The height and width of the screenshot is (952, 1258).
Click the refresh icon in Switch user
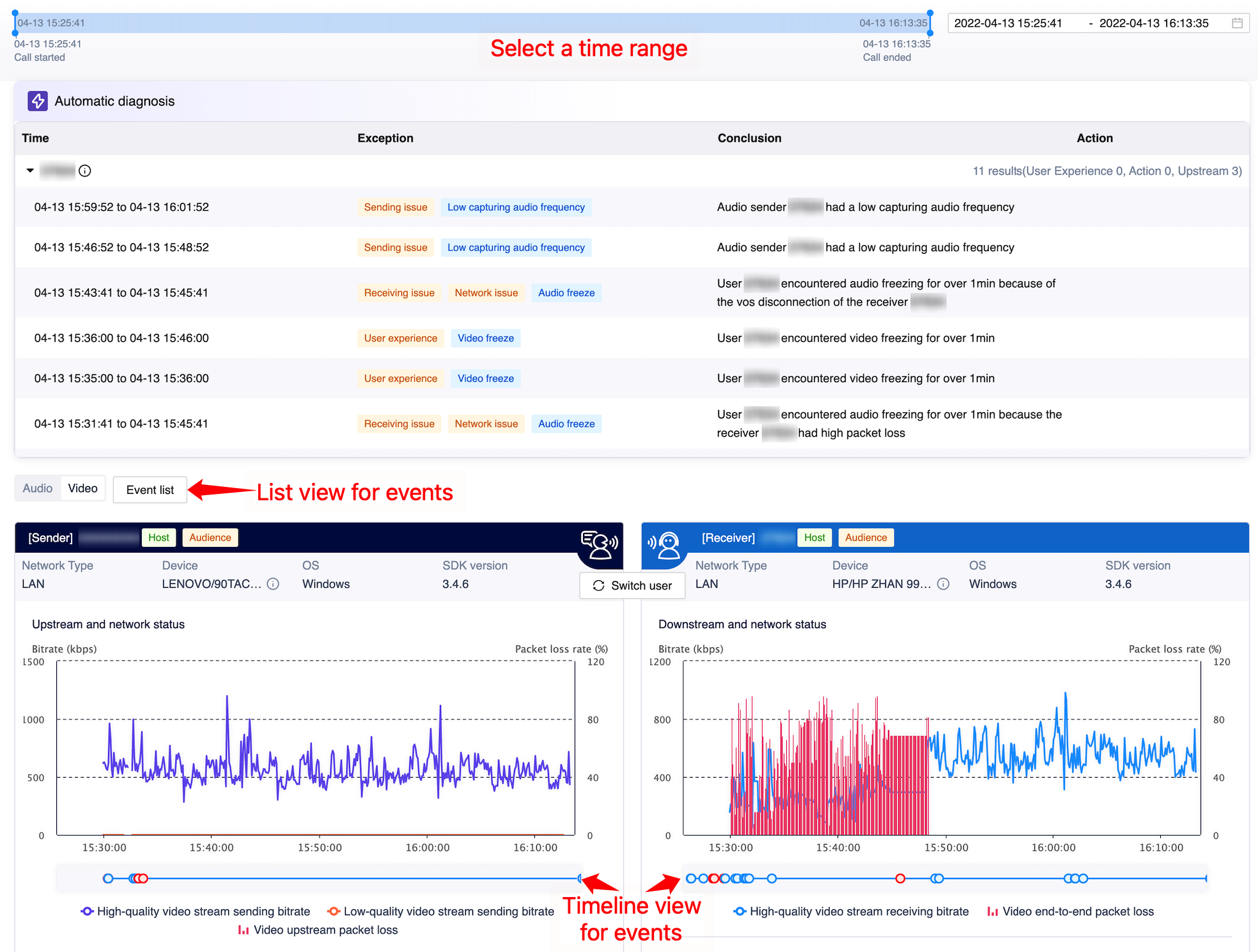pyautogui.click(x=598, y=585)
